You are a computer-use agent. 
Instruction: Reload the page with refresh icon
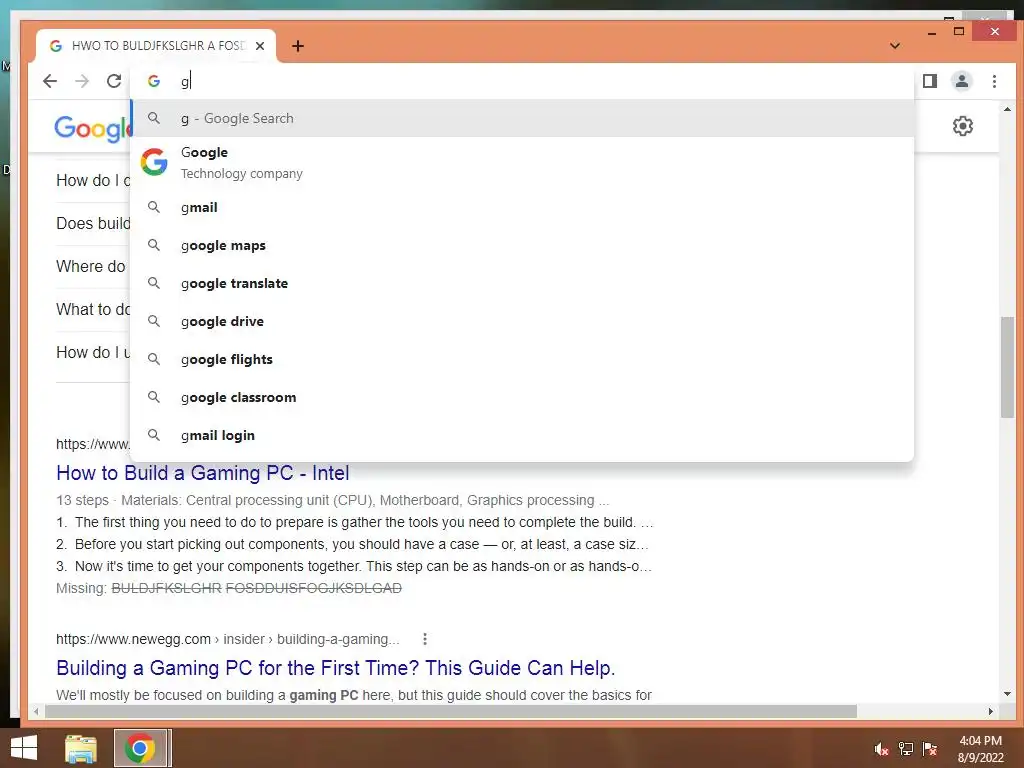pyautogui.click(x=114, y=81)
